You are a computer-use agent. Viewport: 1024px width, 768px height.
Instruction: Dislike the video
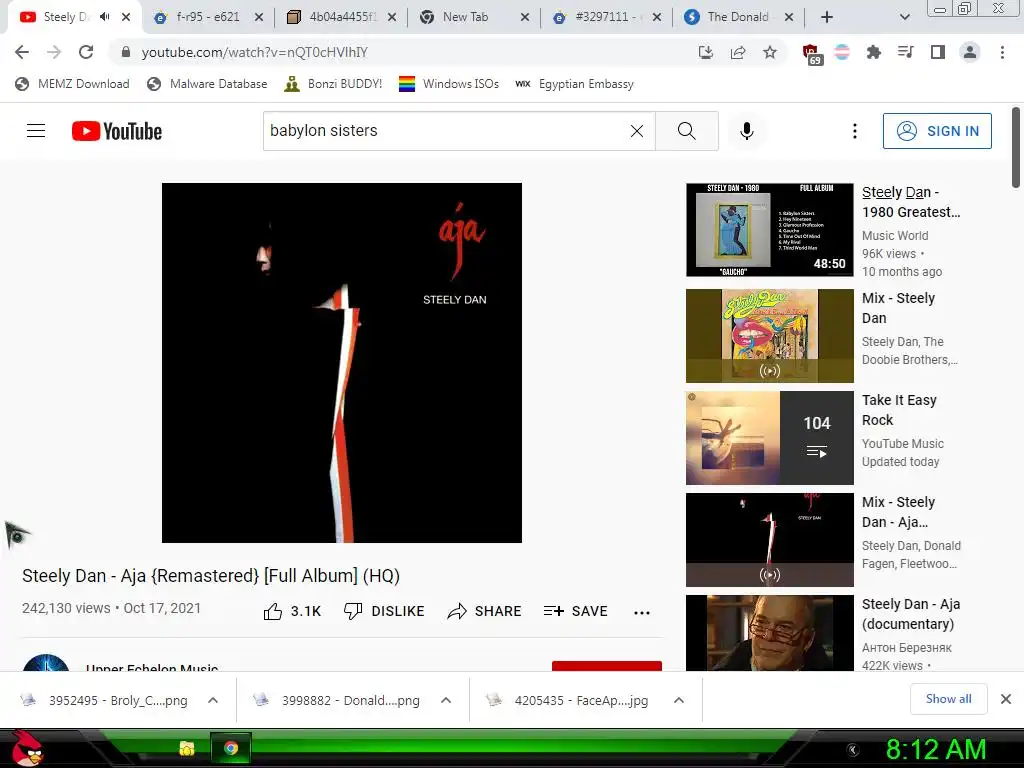(x=384, y=611)
